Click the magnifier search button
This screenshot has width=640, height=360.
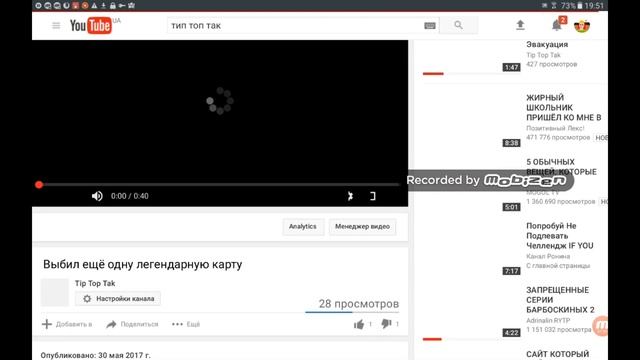pyautogui.click(x=458, y=25)
